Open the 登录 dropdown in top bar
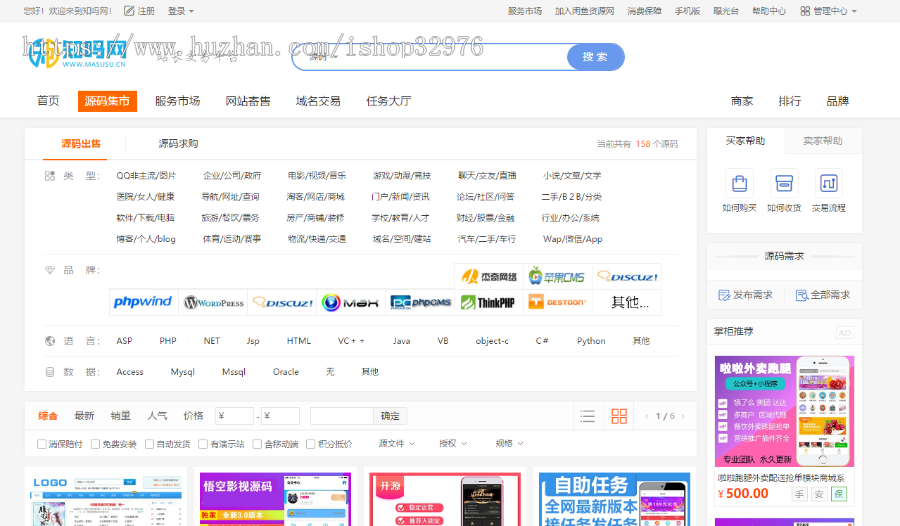Image resolution: width=900 pixels, height=526 pixels. click(181, 11)
